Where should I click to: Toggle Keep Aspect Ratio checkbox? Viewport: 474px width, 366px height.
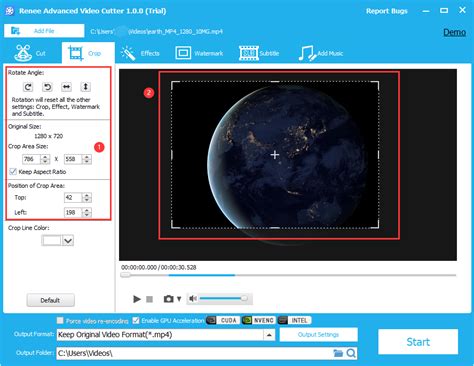pyautogui.click(x=13, y=172)
